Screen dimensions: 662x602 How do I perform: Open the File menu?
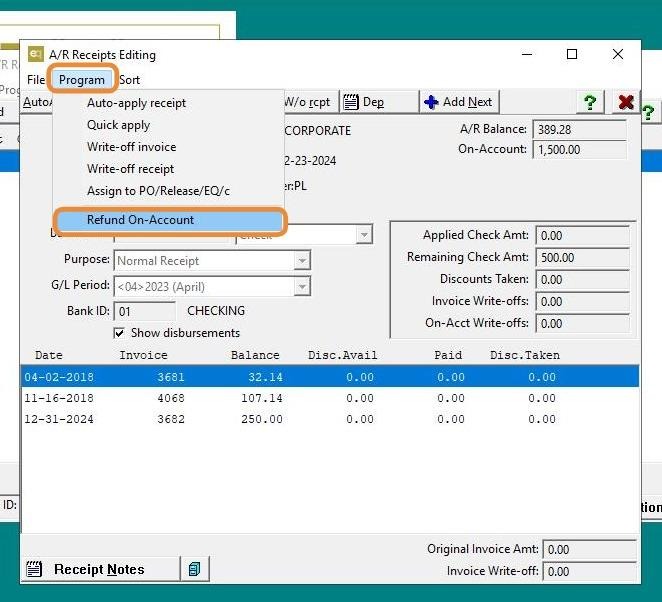pos(35,80)
